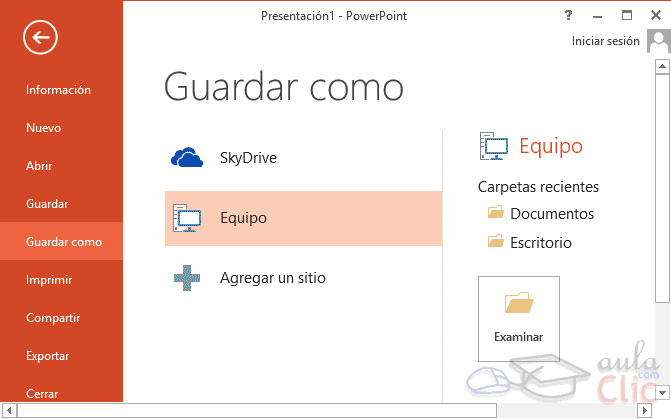
Task: Select the Compartir menu item
Action: 53,318
